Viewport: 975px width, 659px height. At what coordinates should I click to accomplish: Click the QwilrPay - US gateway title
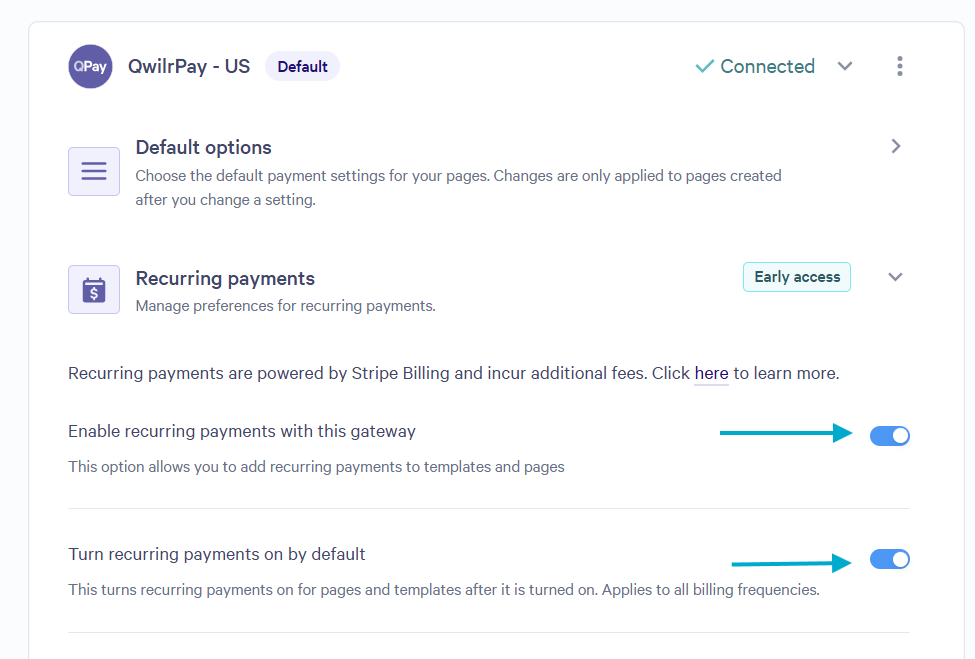pyautogui.click(x=189, y=67)
